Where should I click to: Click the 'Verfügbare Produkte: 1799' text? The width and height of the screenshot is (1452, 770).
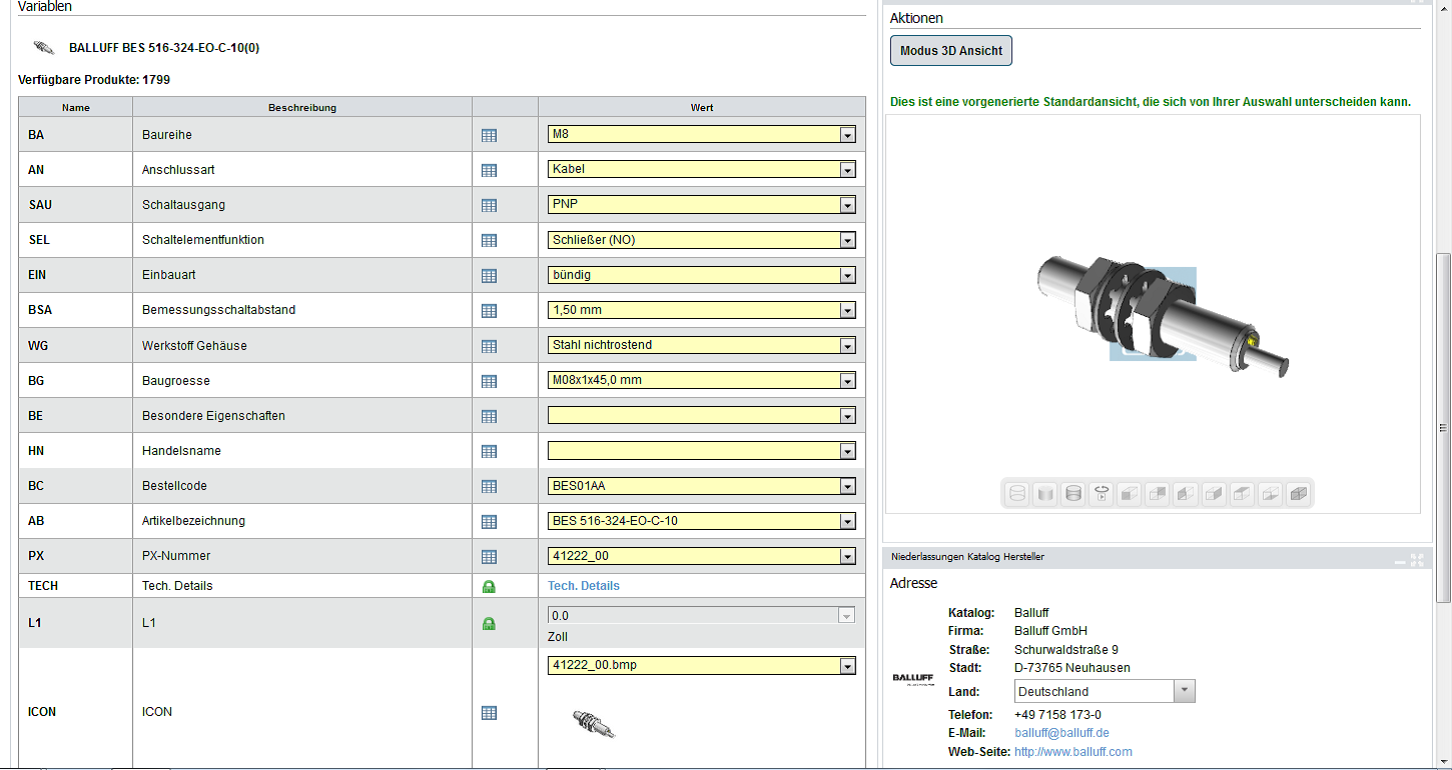pos(94,80)
